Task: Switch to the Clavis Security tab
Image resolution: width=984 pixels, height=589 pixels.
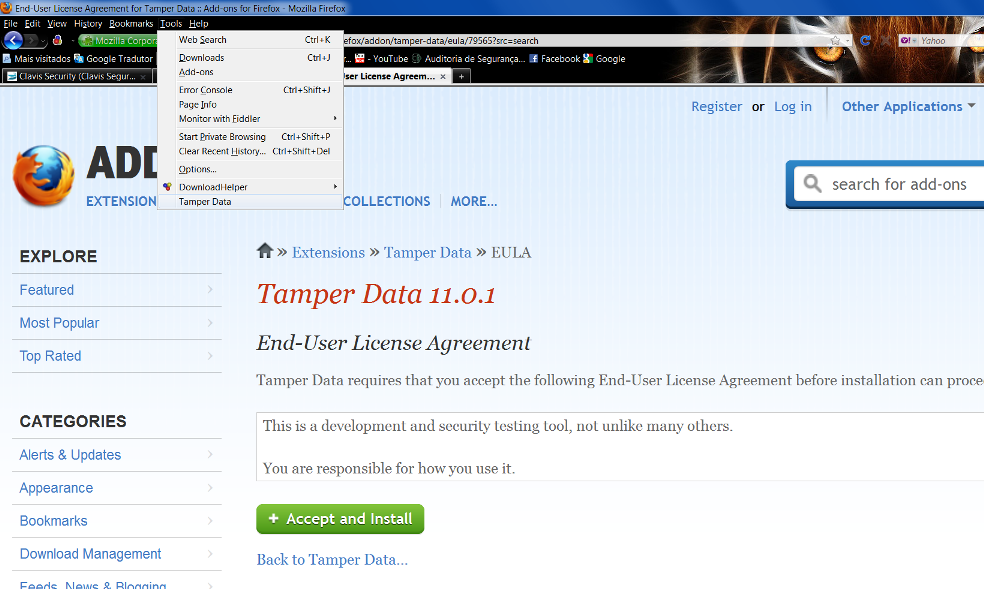Action: (77, 76)
